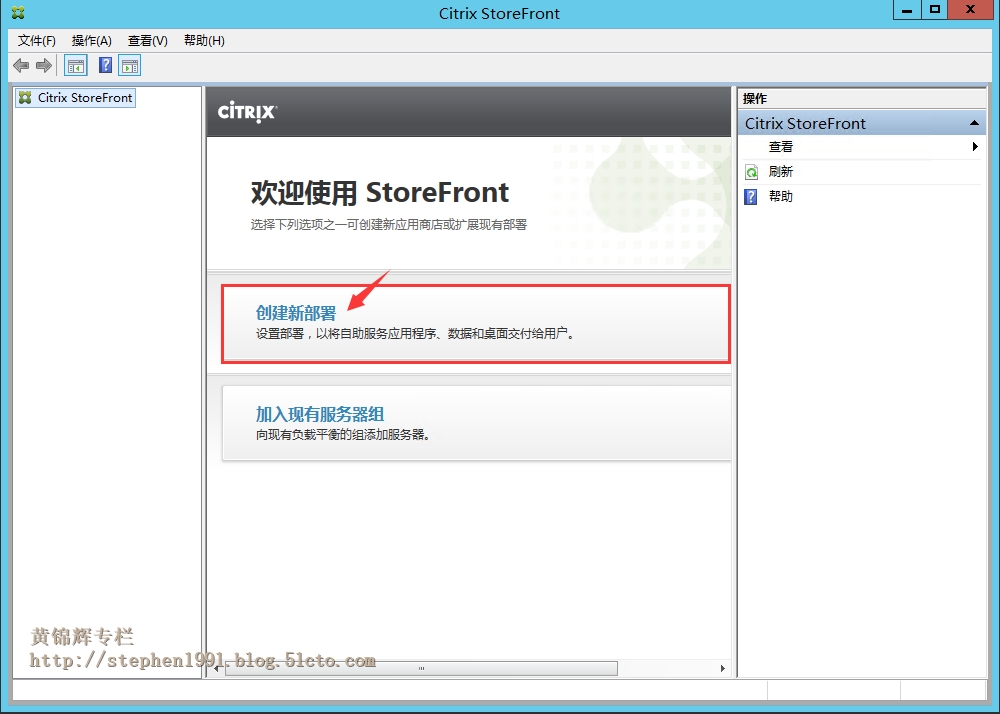
Task: Click 创建新部署 link
Action: 295,313
